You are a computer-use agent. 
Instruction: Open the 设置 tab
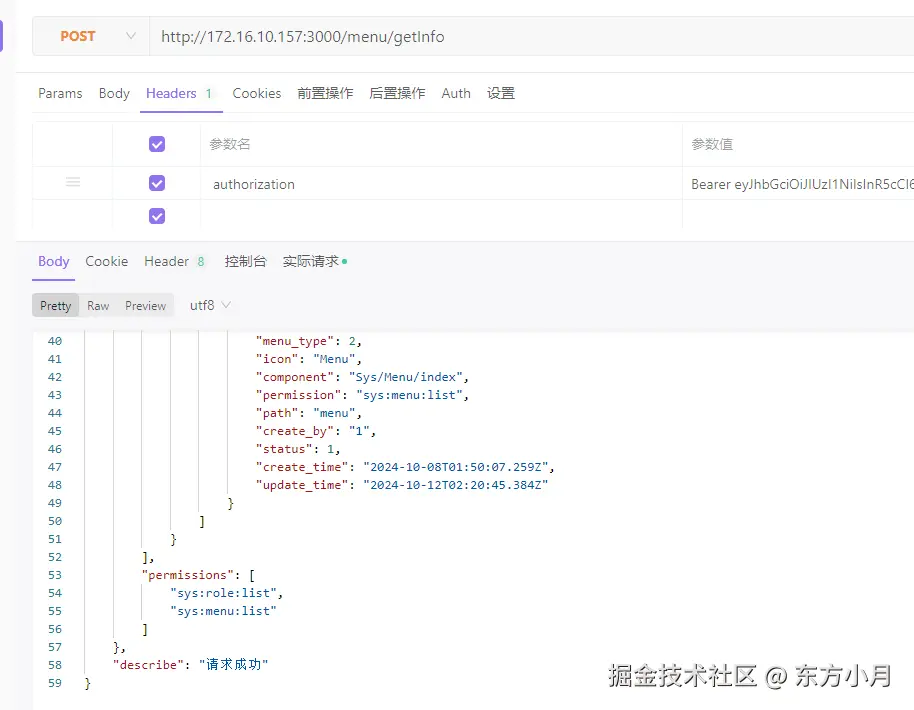[501, 93]
